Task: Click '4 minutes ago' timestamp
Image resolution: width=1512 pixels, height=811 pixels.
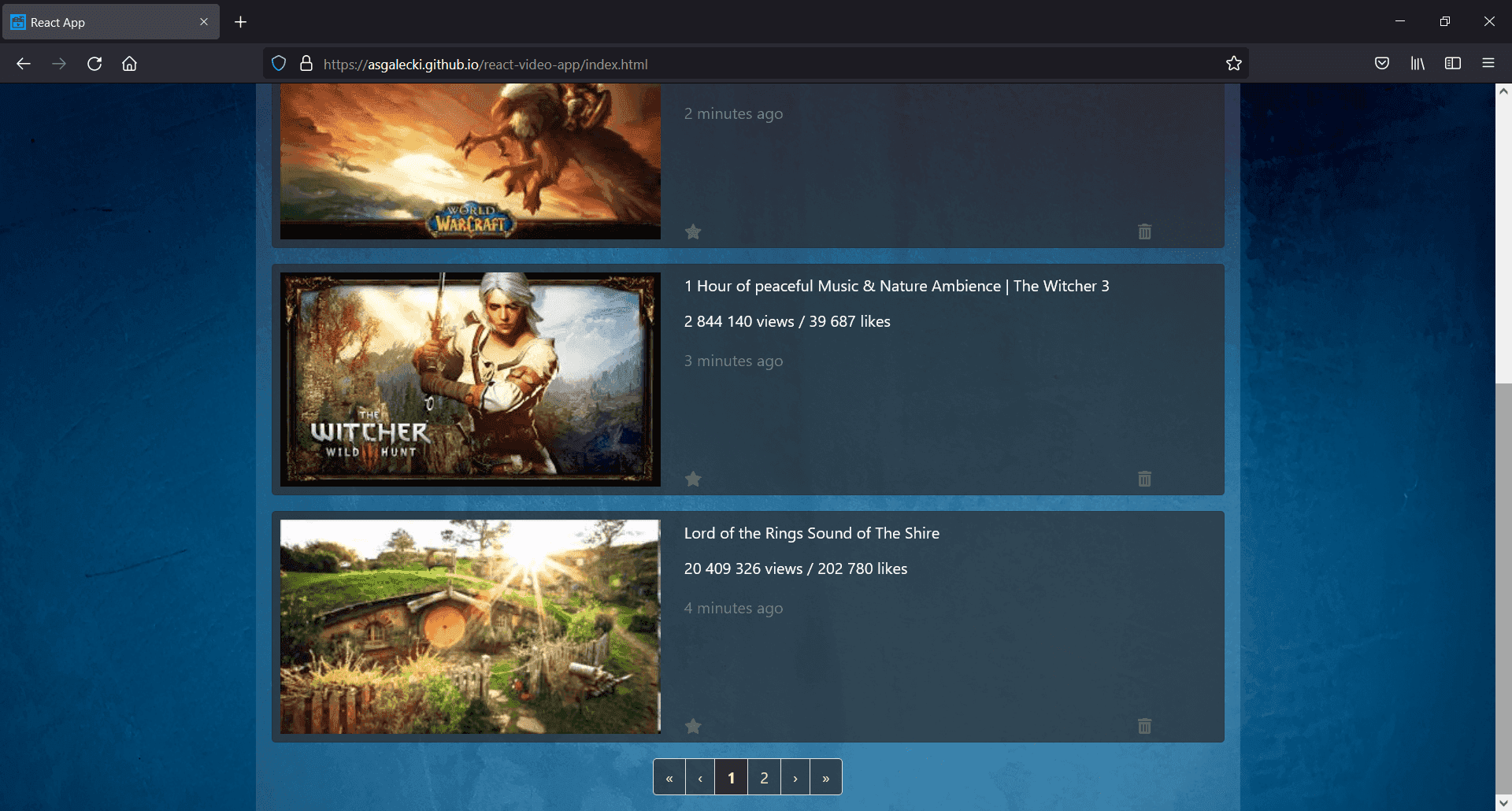Action: pyautogui.click(x=733, y=608)
